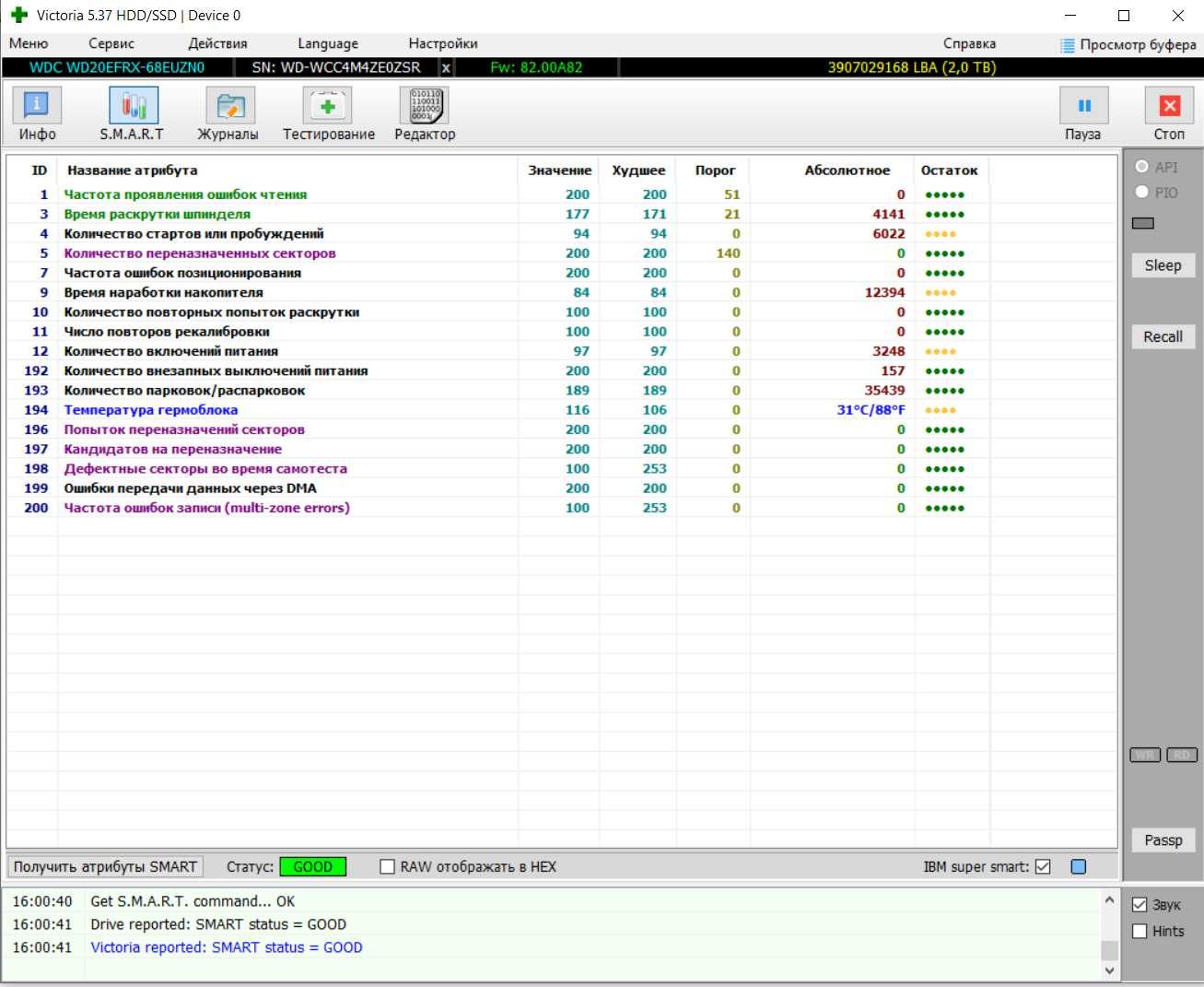Toggle the Звук sound checkbox
This screenshot has width=1204, height=987.
pyautogui.click(x=1140, y=904)
